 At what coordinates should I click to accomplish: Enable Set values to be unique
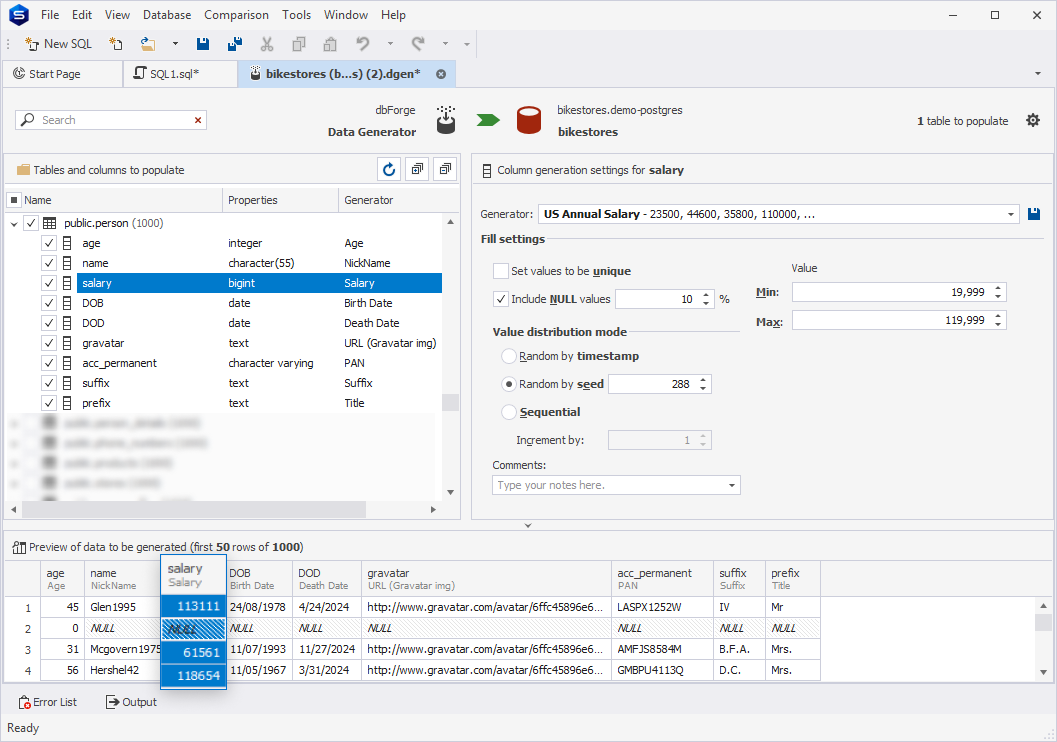pyautogui.click(x=501, y=271)
